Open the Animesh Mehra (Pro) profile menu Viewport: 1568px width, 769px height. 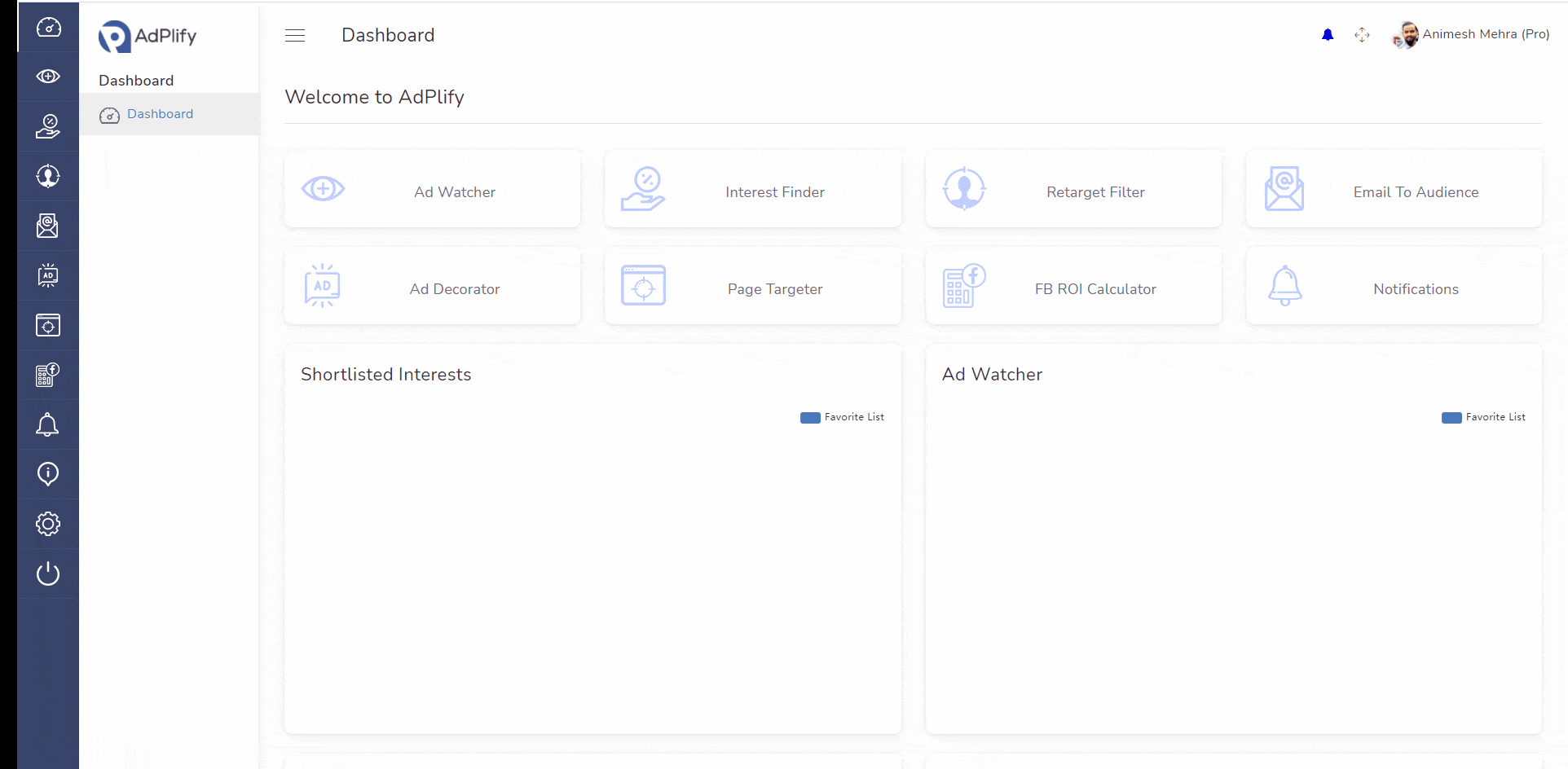(x=1471, y=34)
